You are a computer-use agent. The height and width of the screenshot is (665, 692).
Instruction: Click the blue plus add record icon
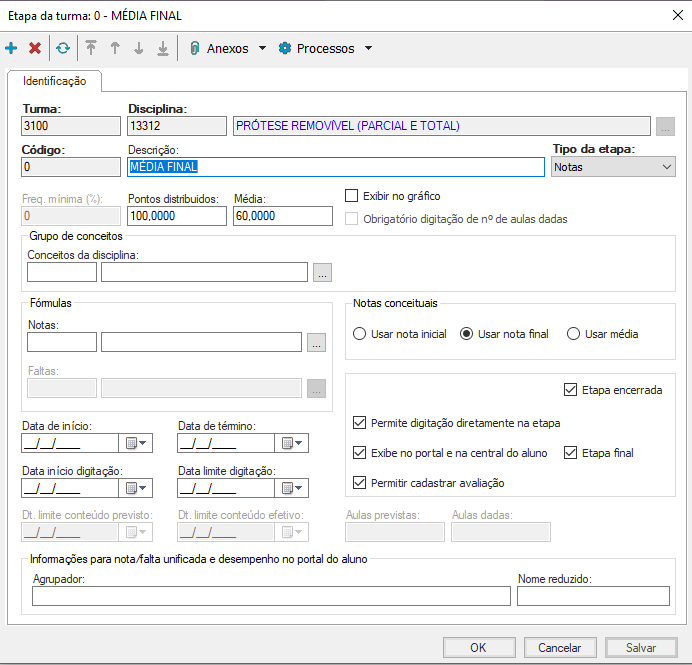pos(11,48)
